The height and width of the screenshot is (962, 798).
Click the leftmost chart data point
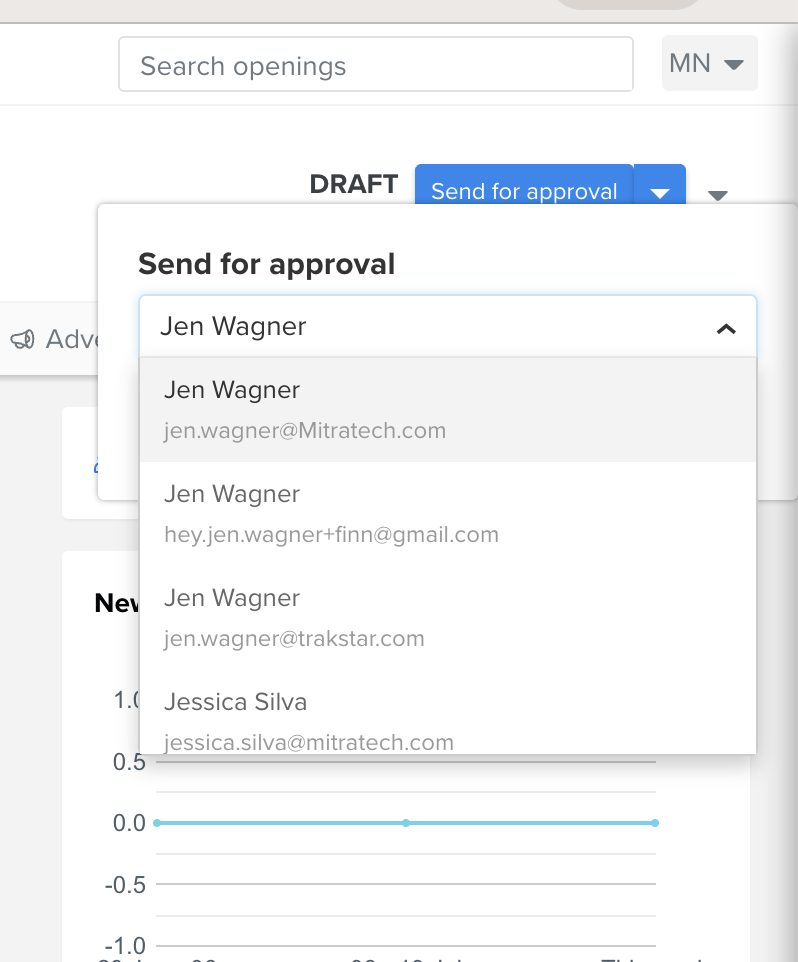pos(157,823)
